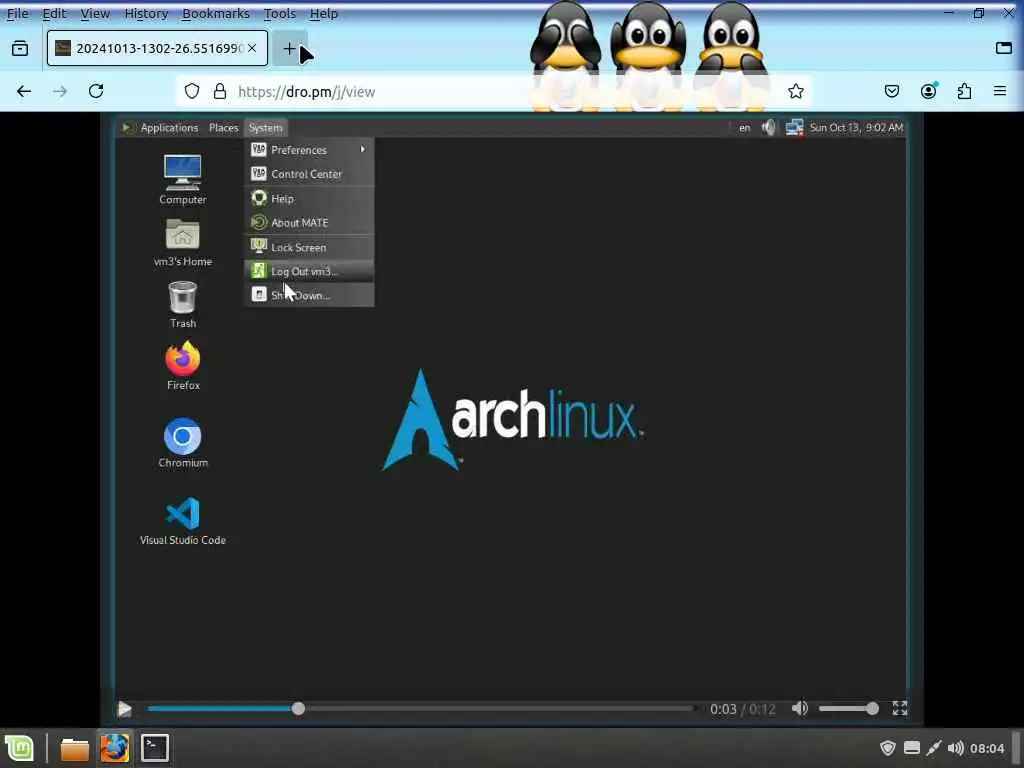Open the Linux Mint start menu
1024x768 pixels.
pyautogui.click(x=20, y=748)
